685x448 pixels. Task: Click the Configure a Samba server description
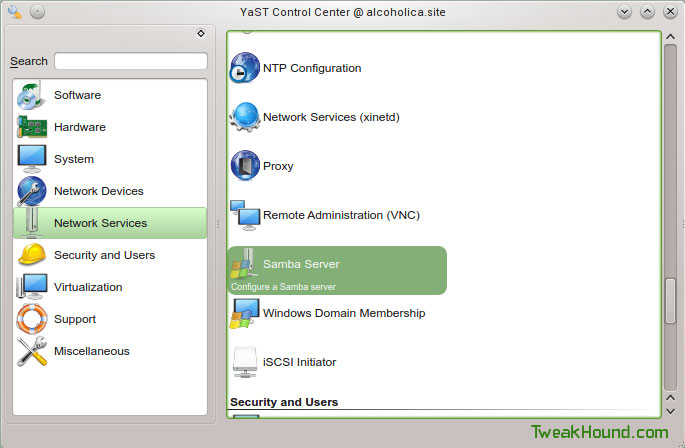[283, 287]
